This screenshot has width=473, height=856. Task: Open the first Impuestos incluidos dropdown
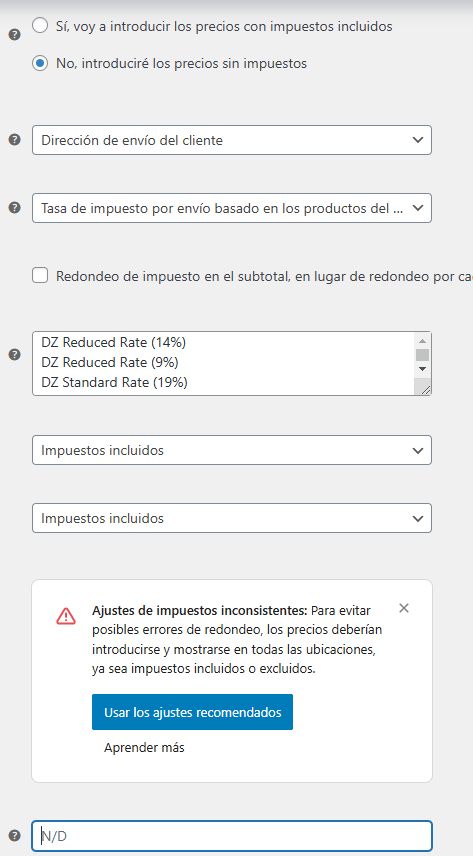coord(232,450)
